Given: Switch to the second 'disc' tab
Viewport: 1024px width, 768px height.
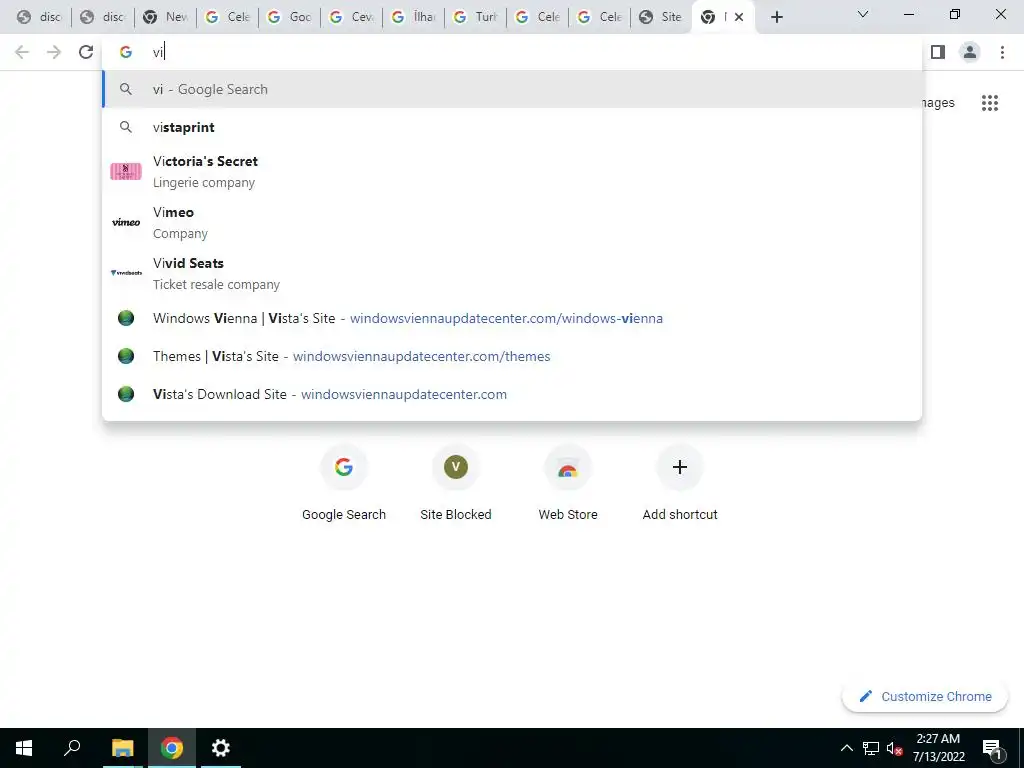Looking at the screenshot, I should click(103, 18).
